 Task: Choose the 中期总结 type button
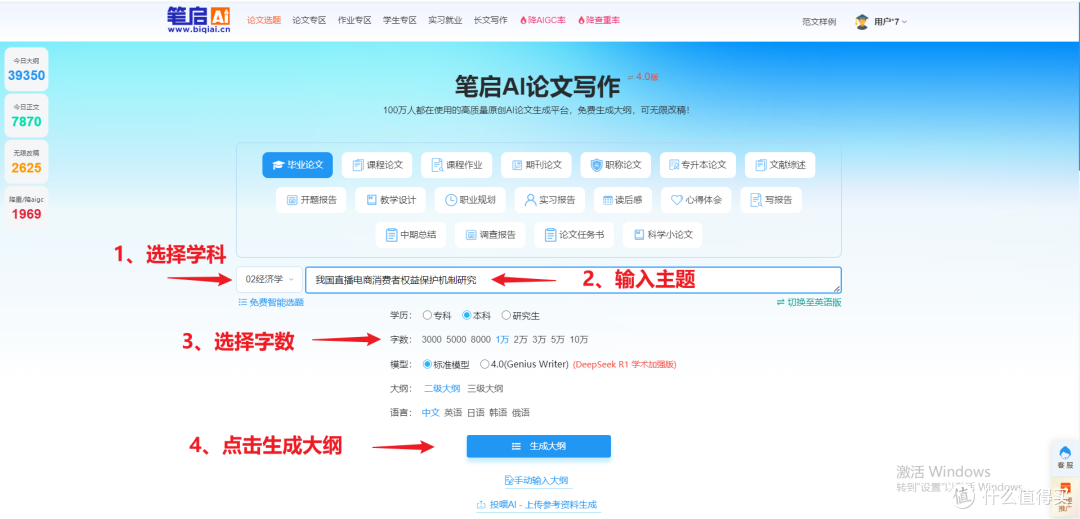[x=411, y=235]
